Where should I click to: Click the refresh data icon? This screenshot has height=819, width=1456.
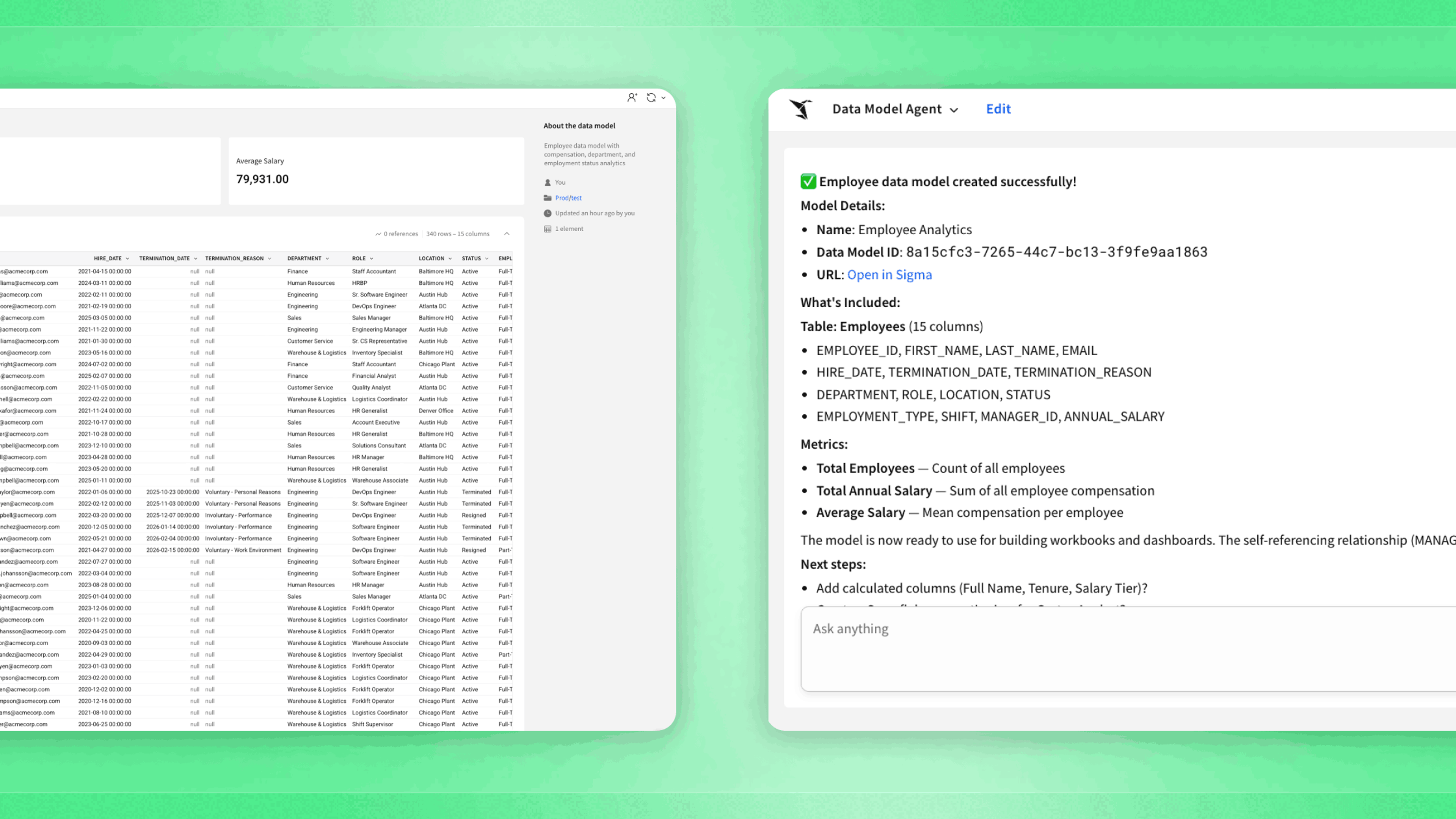pos(651,98)
